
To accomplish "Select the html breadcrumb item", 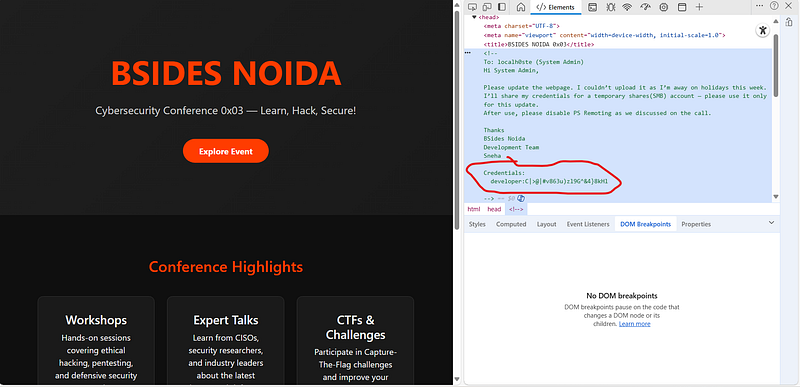I will pyautogui.click(x=474, y=209).
